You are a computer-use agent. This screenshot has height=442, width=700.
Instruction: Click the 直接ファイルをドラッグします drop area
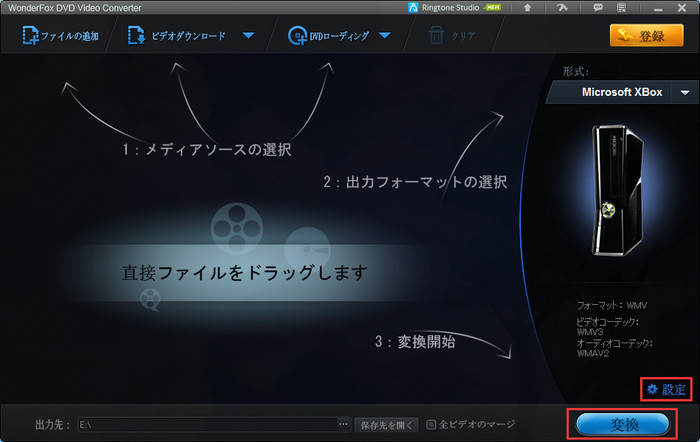pos(245,273)
